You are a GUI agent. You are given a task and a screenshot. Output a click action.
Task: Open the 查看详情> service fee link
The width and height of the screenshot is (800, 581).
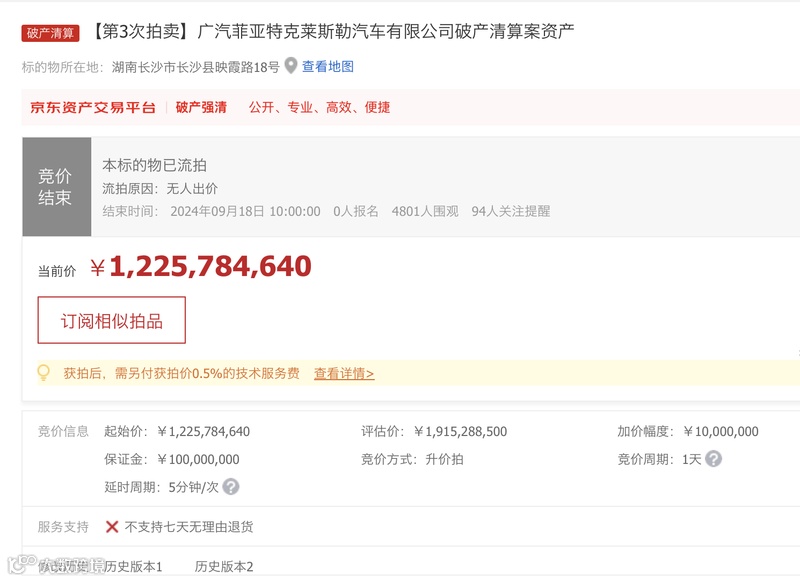(x=344, y=373)
